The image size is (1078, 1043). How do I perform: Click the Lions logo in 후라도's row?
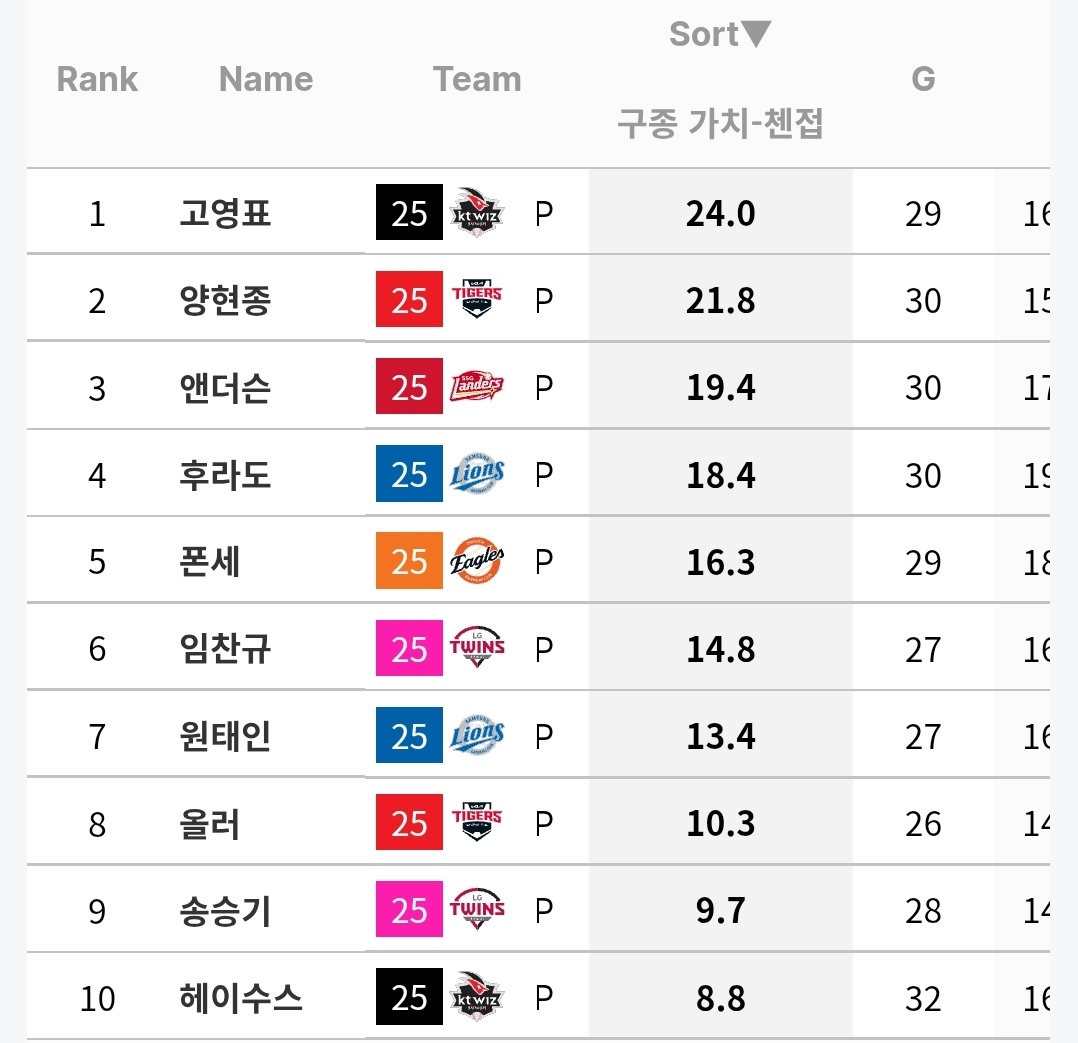click(x=477, y=474)
